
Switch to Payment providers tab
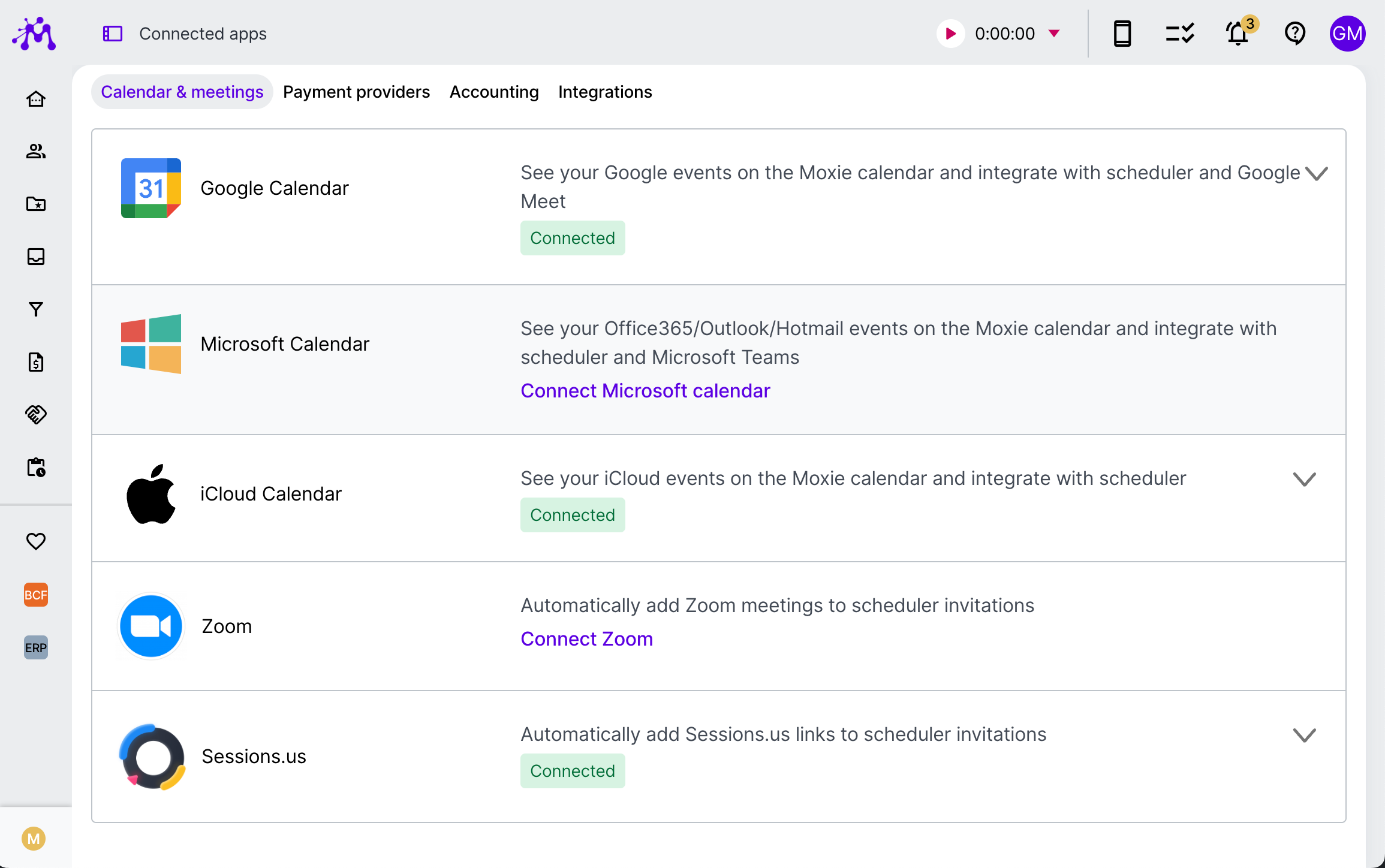(357, 92)
